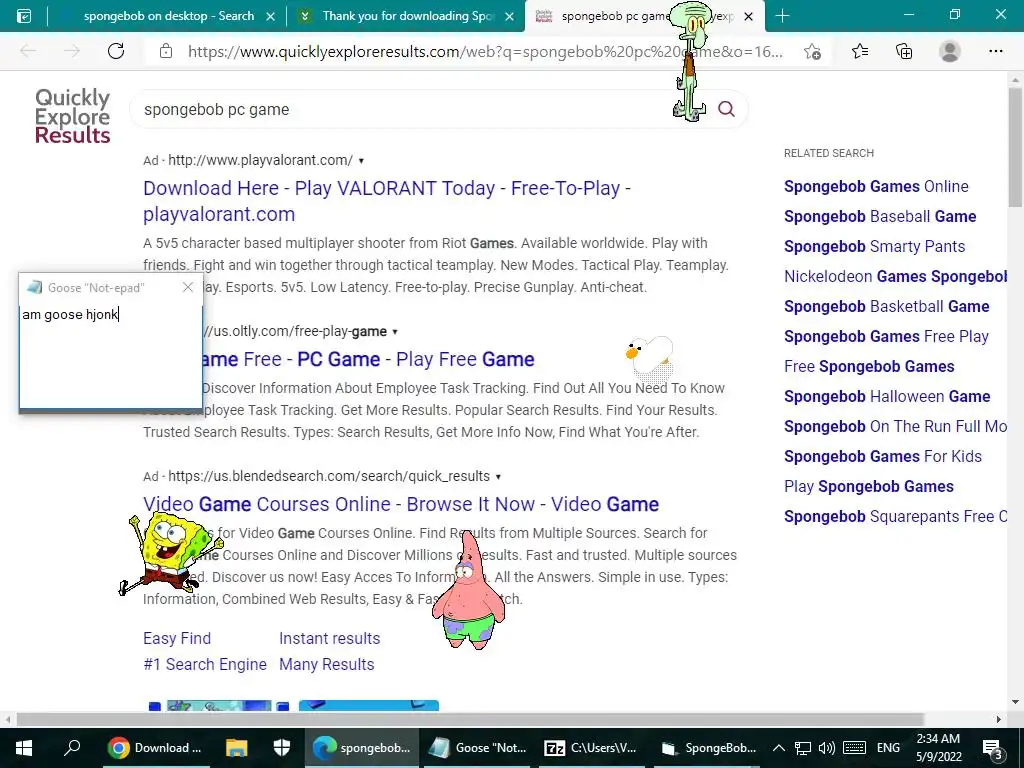Viewport: 1024px width, 768px height.
Task: Open Windows Security shield in taskbar
Action: pos(281,748)
